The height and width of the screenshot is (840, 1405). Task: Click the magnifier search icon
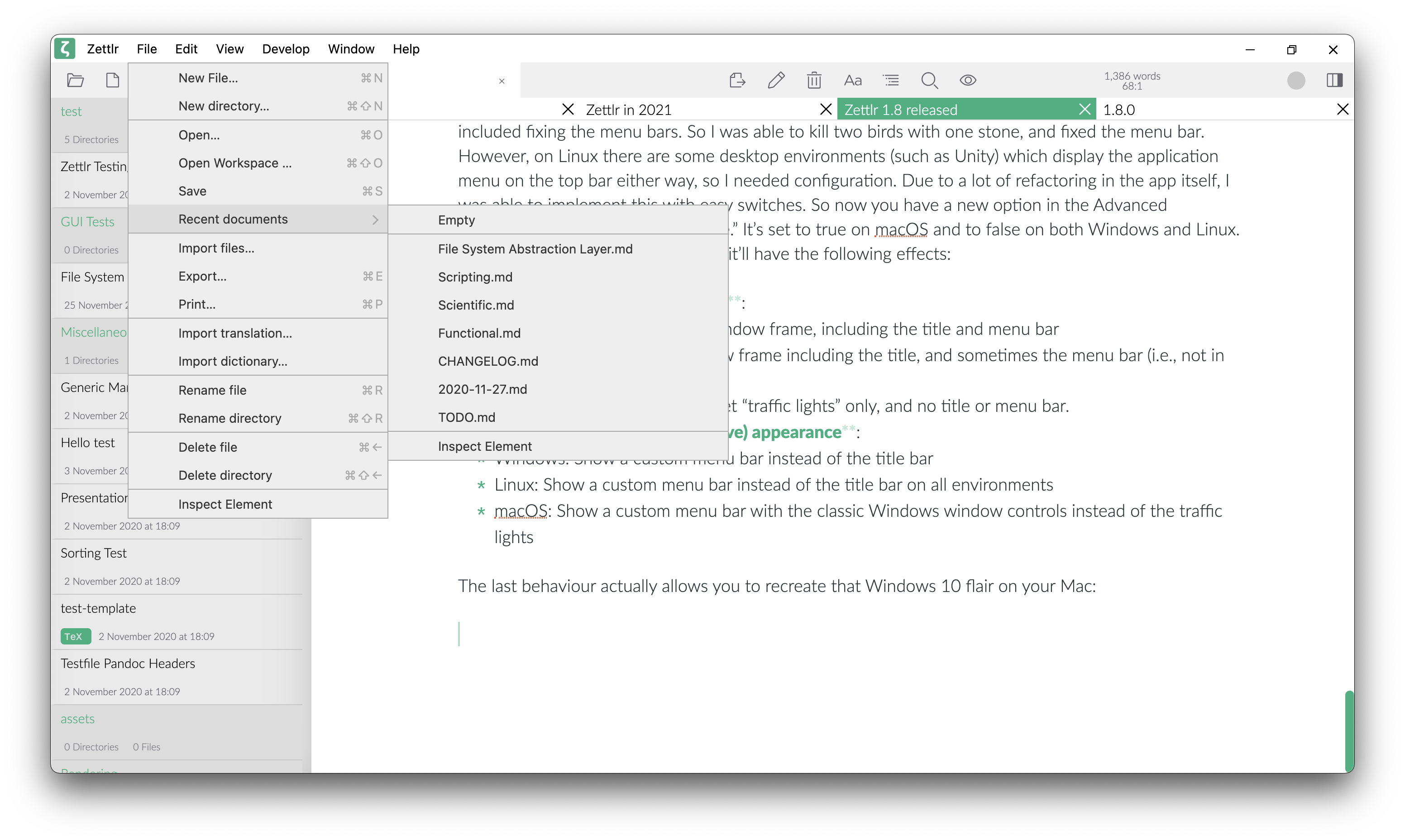(x=929, y=81)
